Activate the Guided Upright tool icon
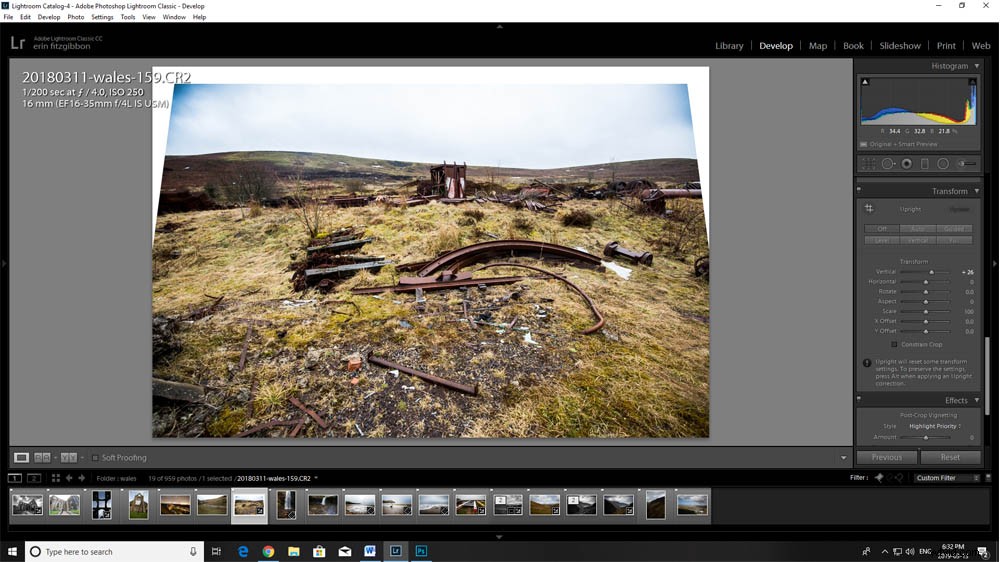The height and width of the screenshot is (562, 1000). click(x=869, y=209)
